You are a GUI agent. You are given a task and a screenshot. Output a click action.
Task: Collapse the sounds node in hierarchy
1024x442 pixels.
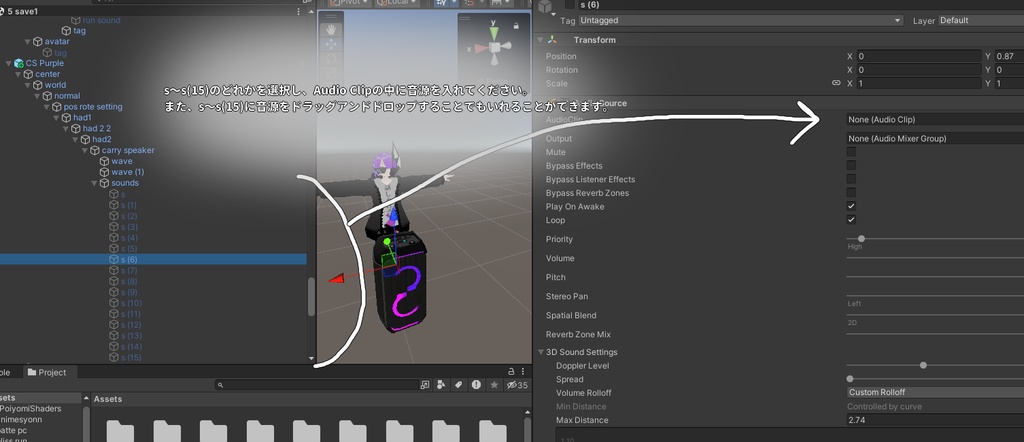(x=94, y=183)
